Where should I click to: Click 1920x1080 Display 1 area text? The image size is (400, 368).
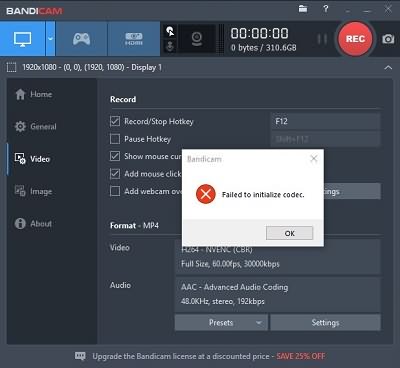(92, 68)
